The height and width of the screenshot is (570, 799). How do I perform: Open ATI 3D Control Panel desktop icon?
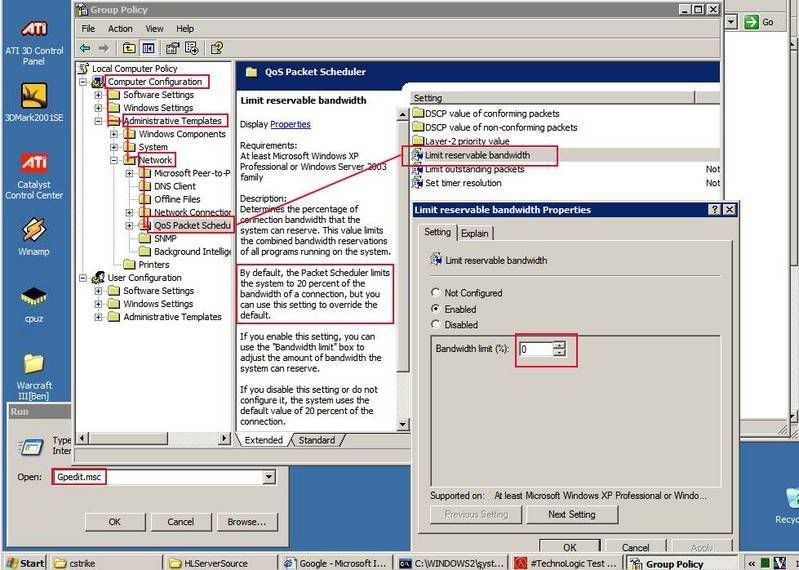(x=34, y=29)
